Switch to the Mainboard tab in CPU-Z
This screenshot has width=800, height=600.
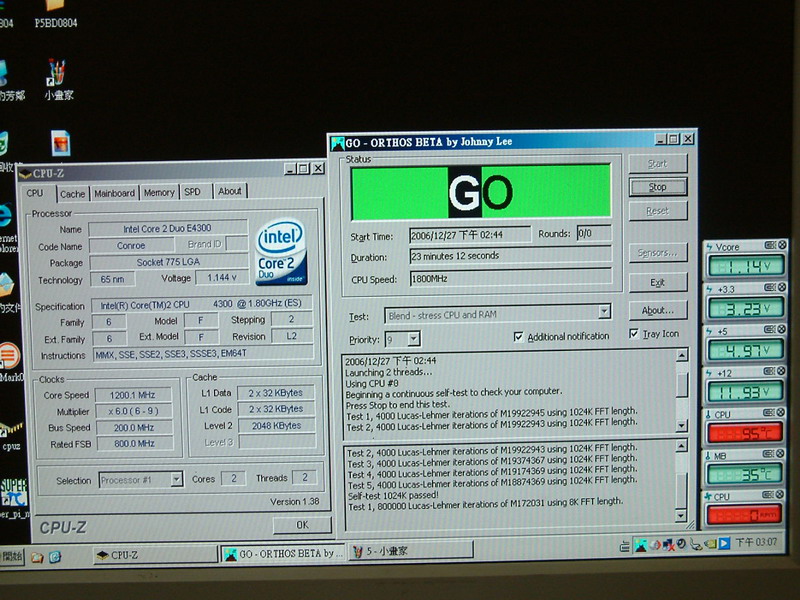pos(114,193)
